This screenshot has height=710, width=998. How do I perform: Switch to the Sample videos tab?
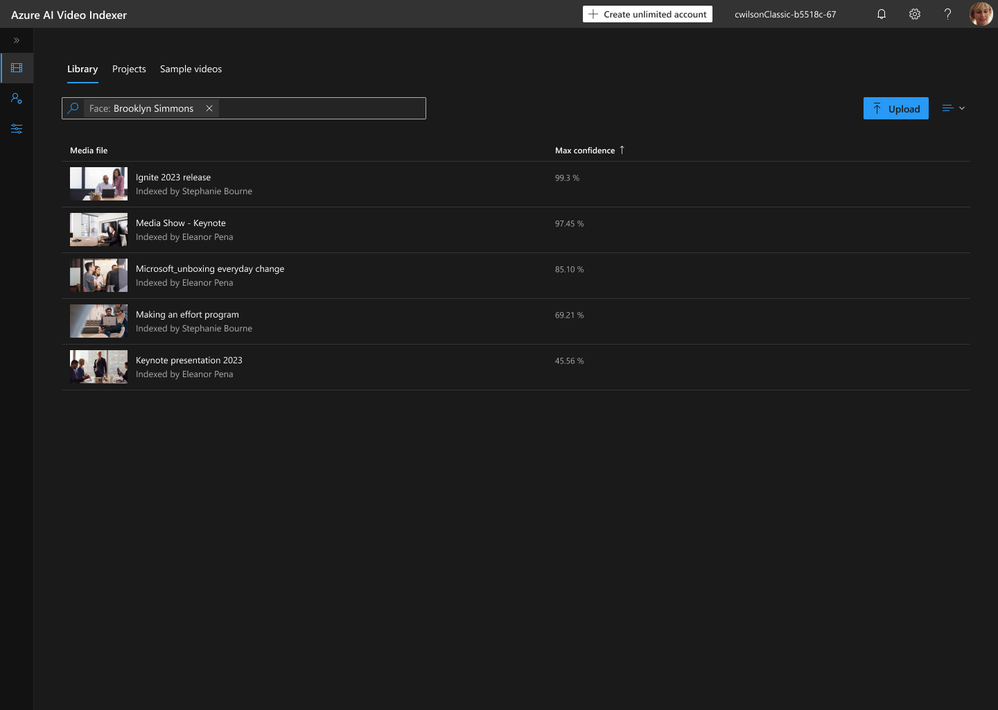pyautogui.click(x=191, y=69)
